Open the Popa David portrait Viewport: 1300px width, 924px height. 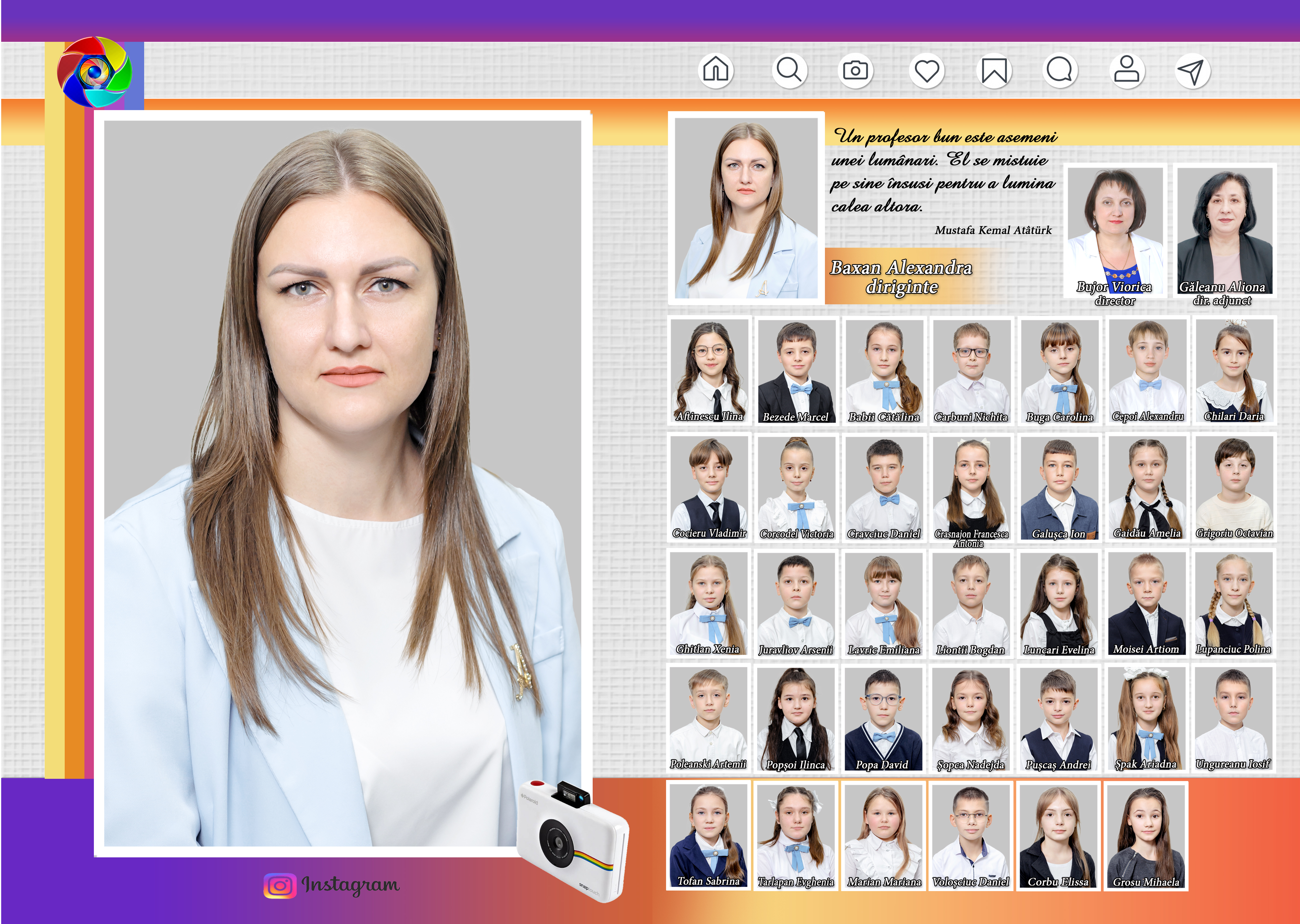(883, 719)
